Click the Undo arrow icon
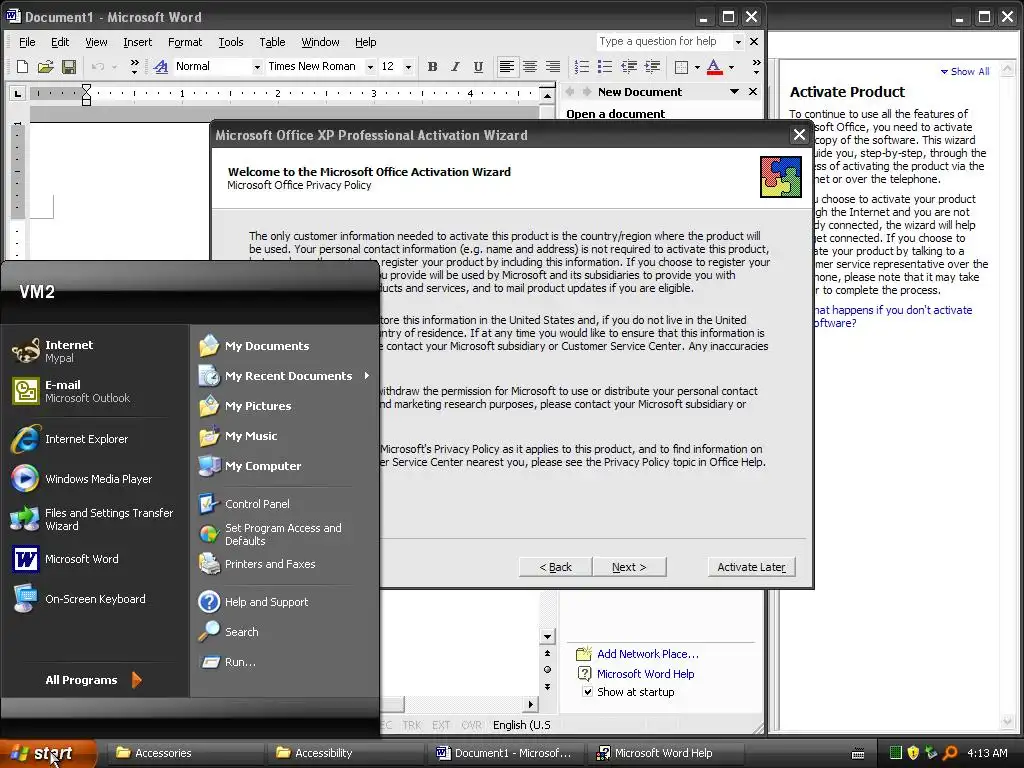Screen dimensions: 1024x768 tap(97, 67)
